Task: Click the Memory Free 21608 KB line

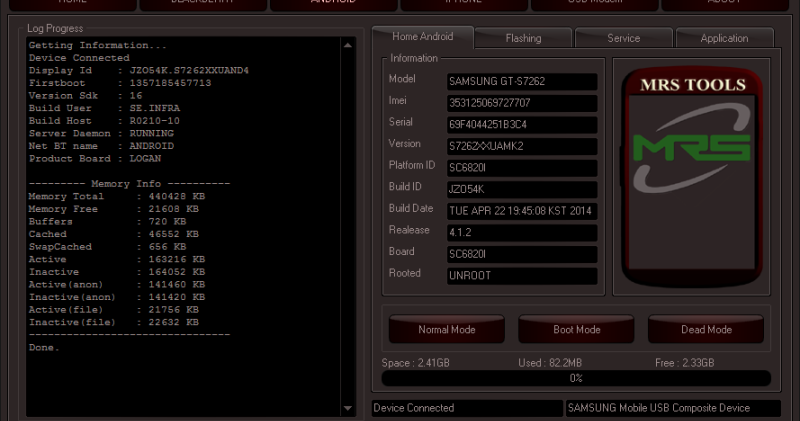Action: (x=114, y=209)
